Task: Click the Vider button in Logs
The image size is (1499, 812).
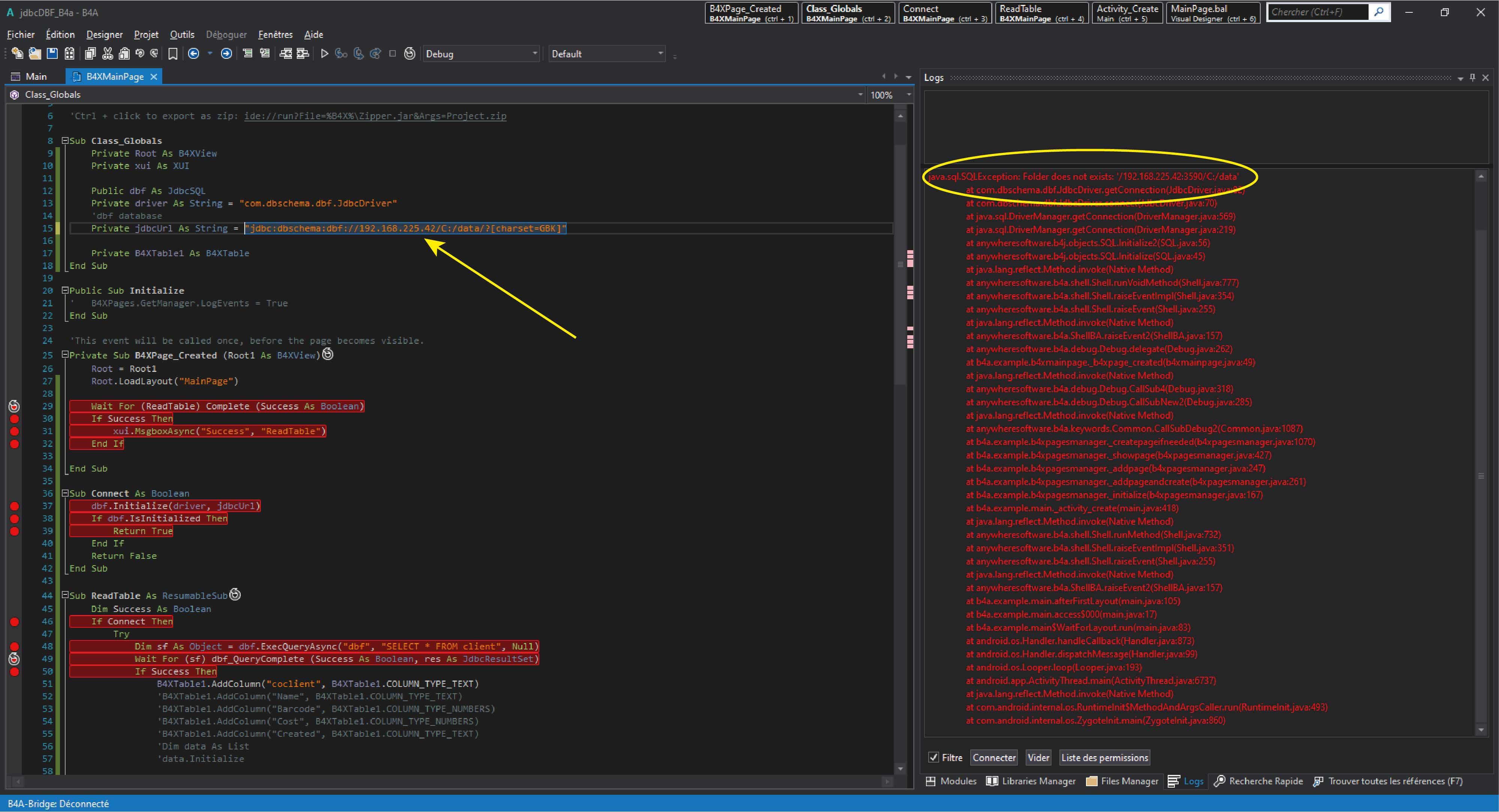Action: pyautogui.click(x=1038, y=757)
